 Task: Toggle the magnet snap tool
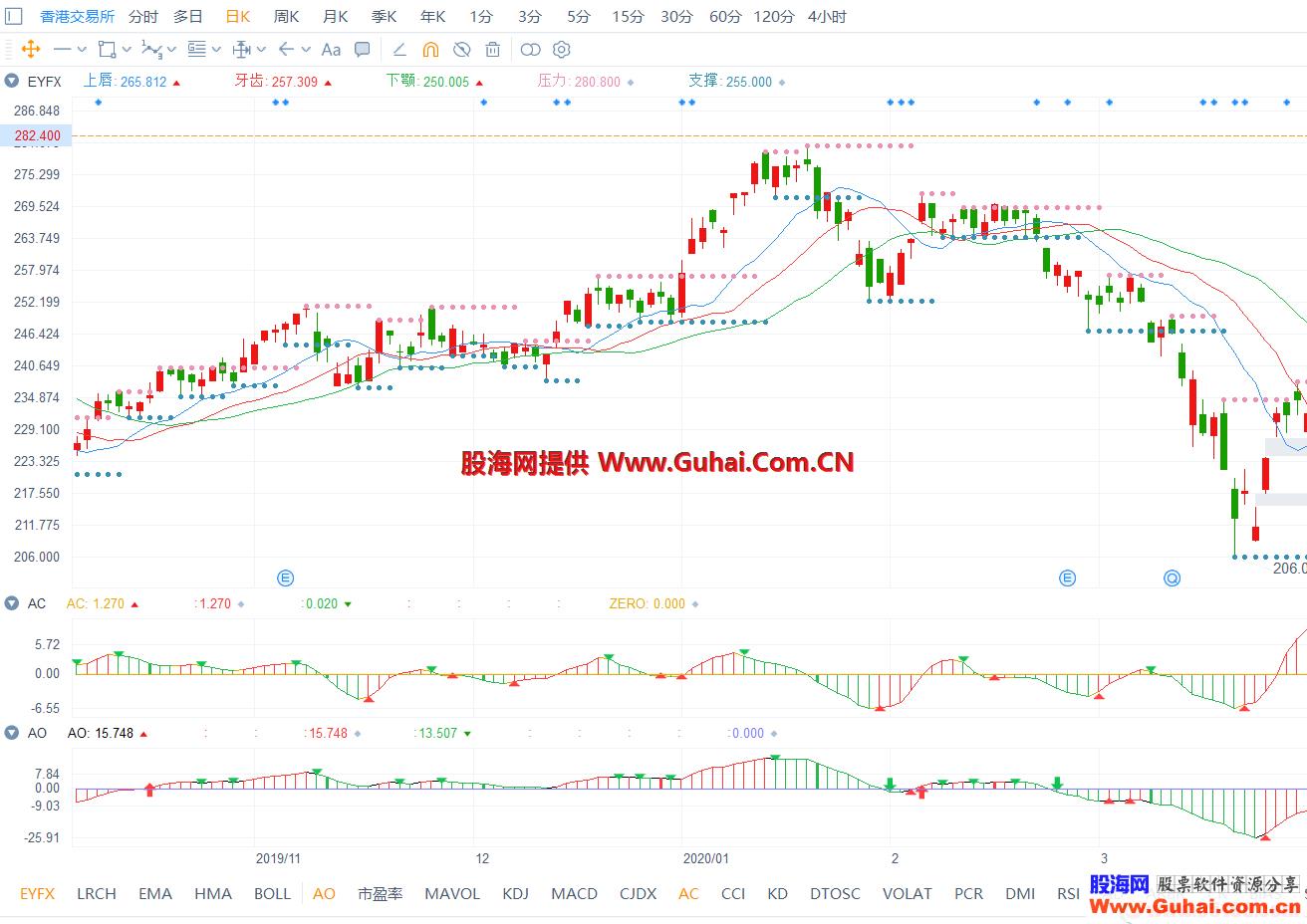[x=430, y=49]
